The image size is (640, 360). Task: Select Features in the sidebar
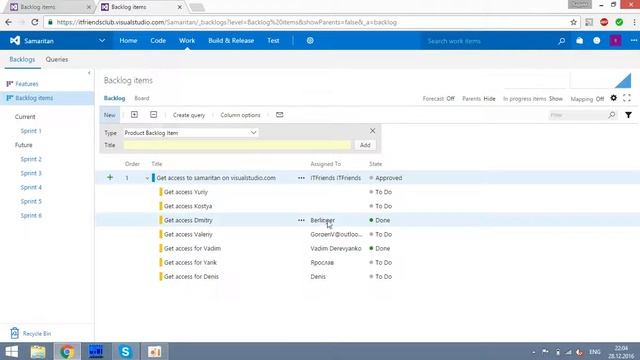point(27,84)
